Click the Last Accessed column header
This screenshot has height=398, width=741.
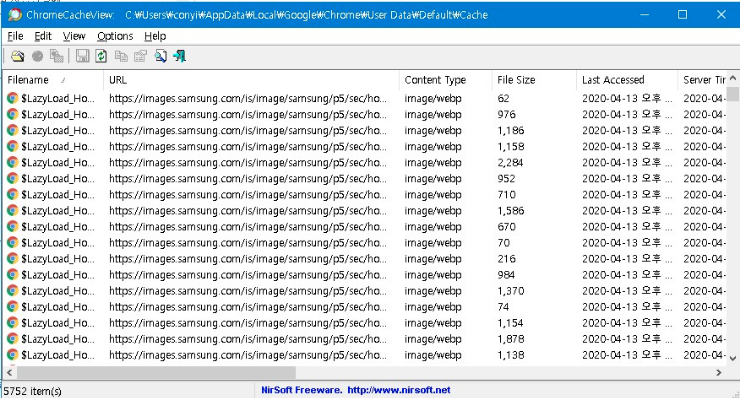[x=627, y=80]
